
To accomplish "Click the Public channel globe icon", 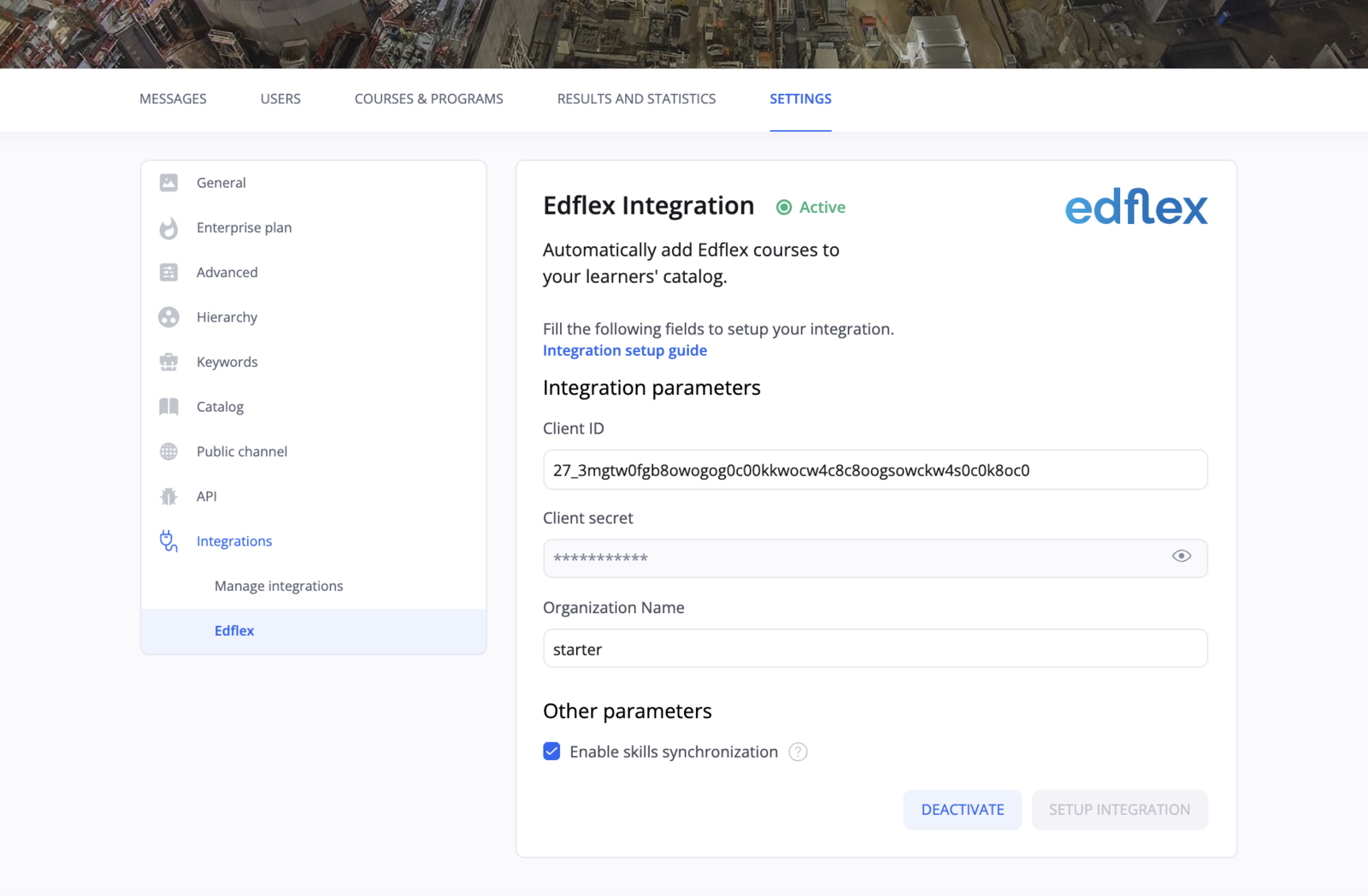I will pyautogui.click(x=168, y=451).
